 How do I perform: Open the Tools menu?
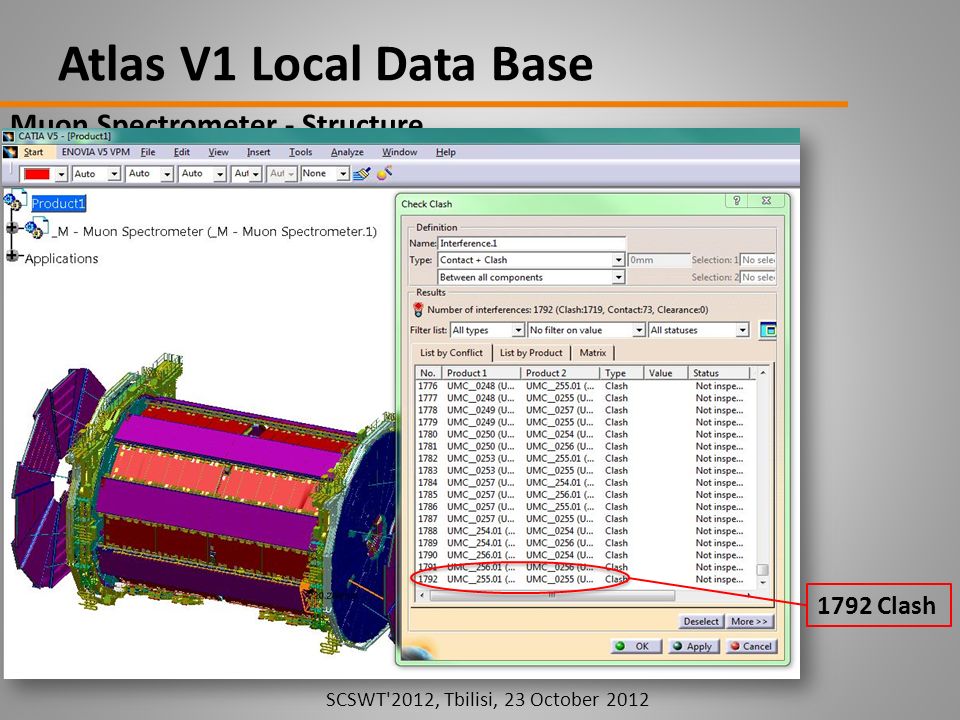click(301, 152)
